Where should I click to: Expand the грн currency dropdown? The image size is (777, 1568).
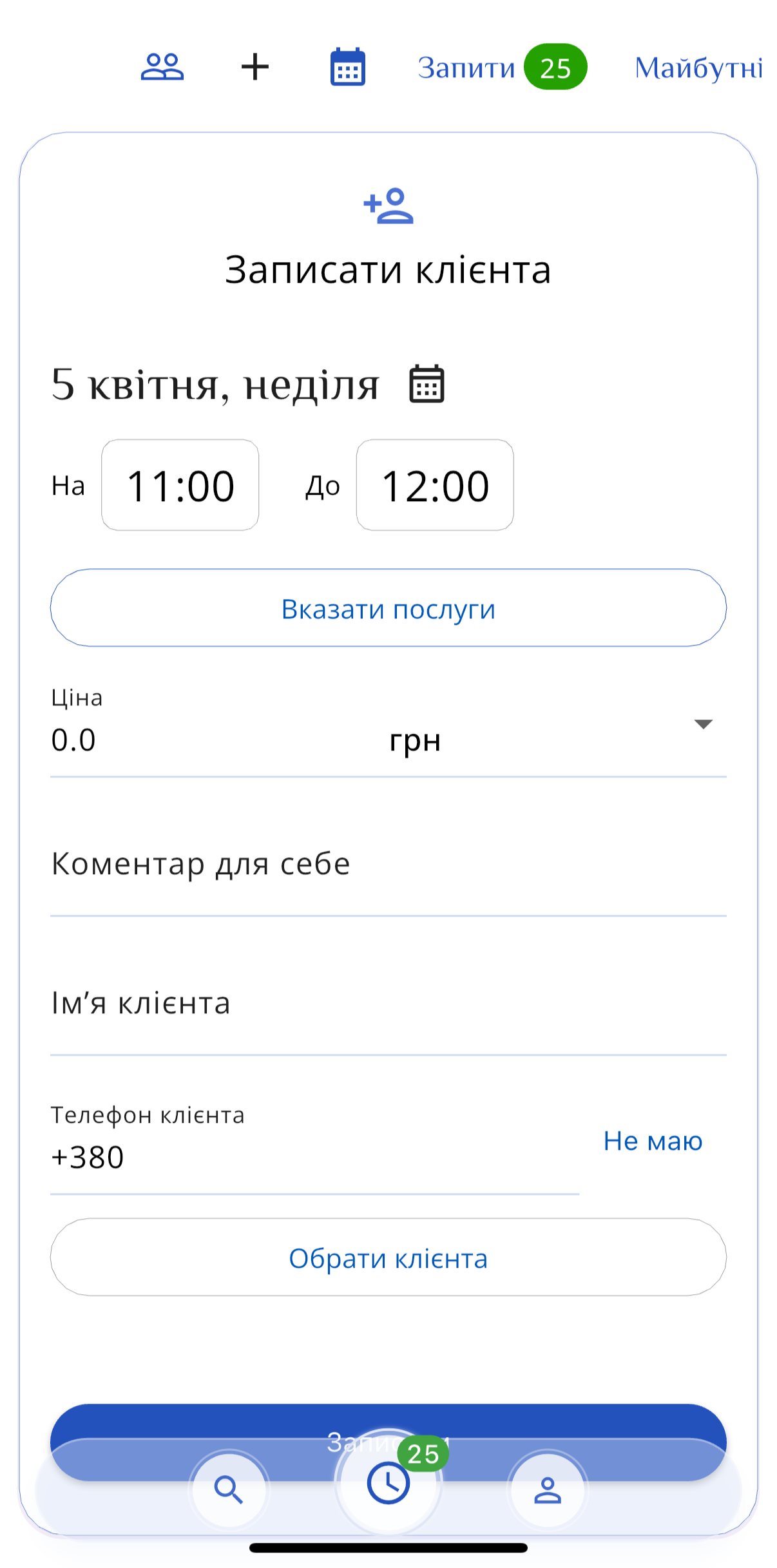point(702,725)
